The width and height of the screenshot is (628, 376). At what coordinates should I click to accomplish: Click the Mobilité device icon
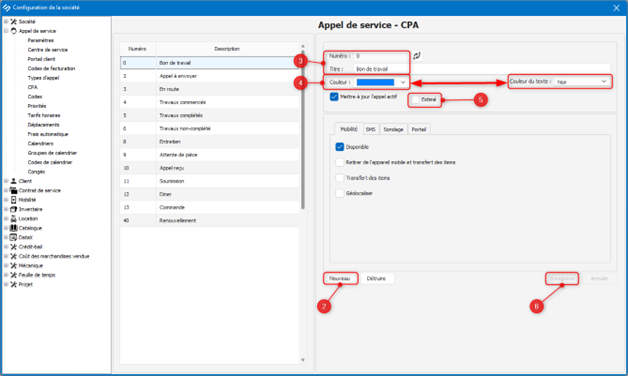click(14, 200)
